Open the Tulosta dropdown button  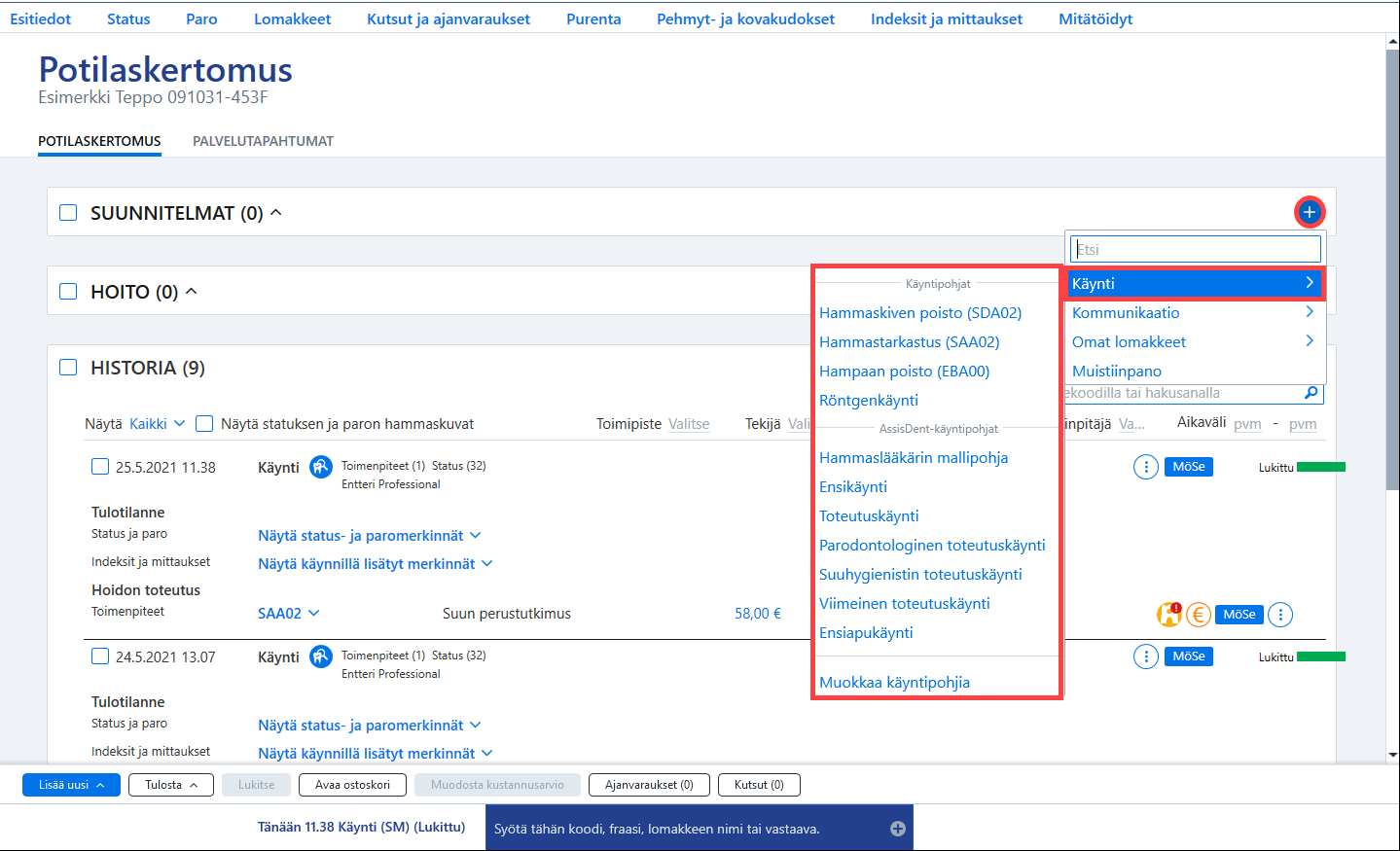[x=171, y=785]
